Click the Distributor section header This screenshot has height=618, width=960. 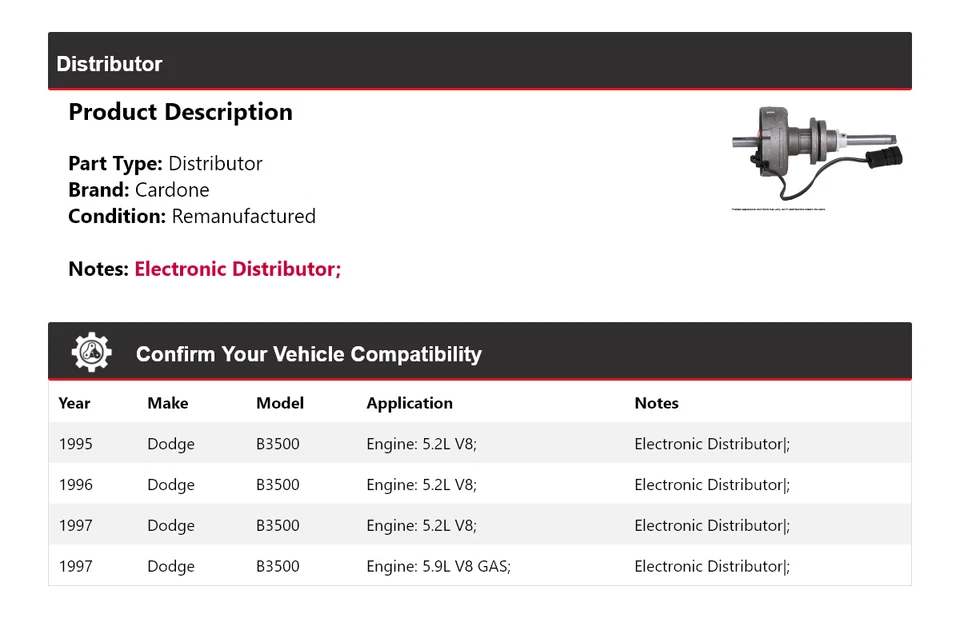pyautogui.click(x=109, y=64)
